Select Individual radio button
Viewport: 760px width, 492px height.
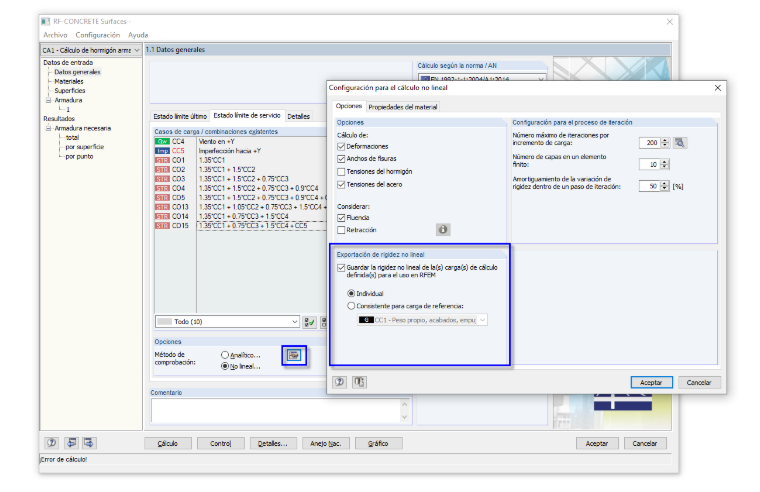351,293
